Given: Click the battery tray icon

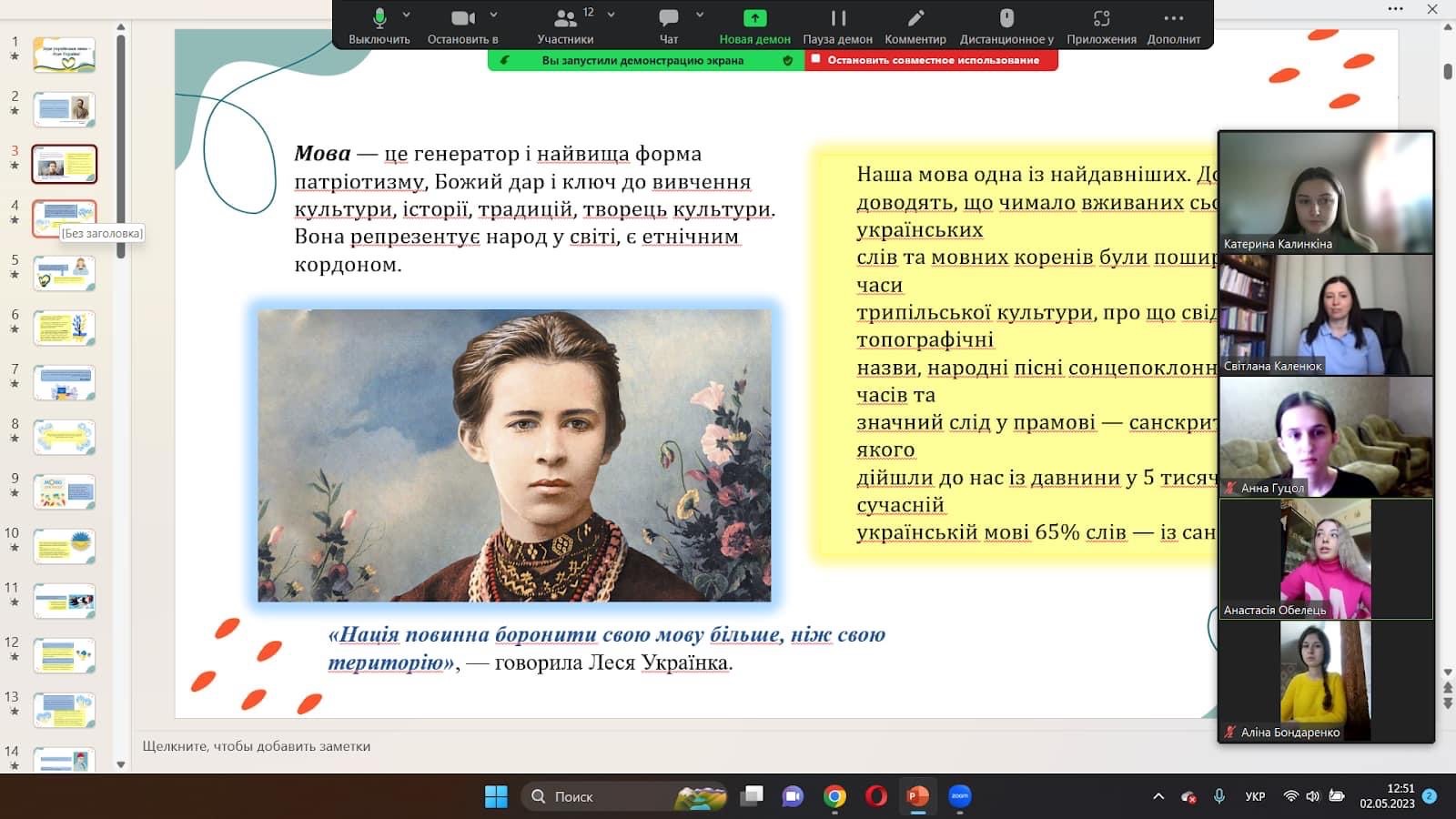Looking at the screenshot, I should pos(1337,796).
